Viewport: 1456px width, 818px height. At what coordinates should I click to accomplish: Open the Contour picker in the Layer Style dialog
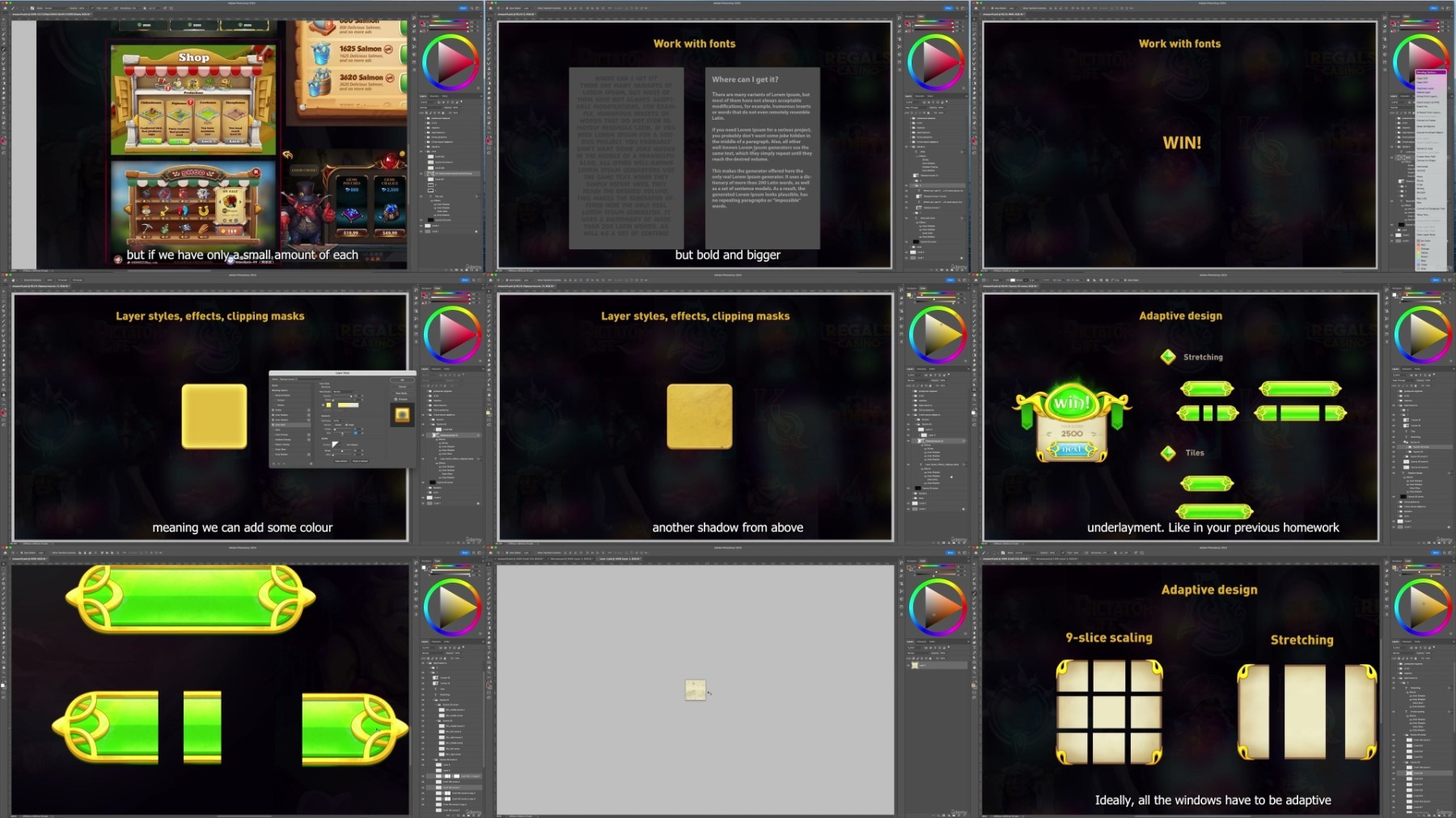(x=335, y=444)
